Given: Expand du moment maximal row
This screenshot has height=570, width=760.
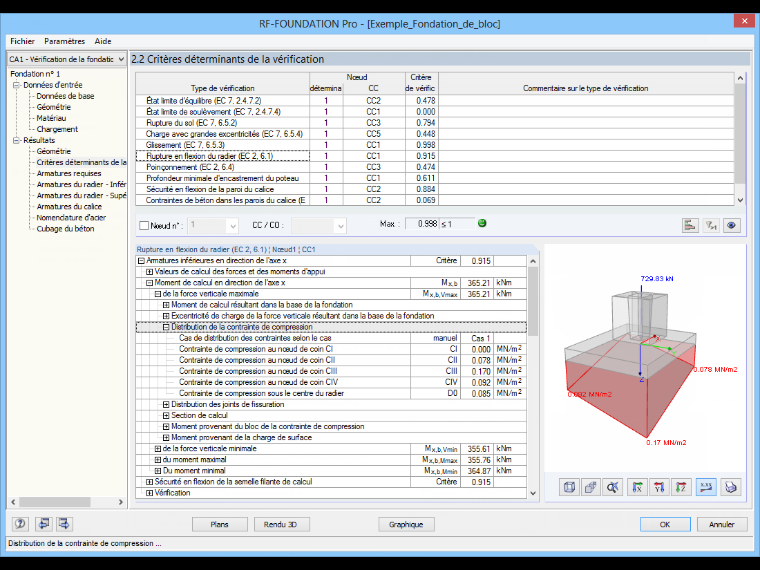Looking at the screenshot, I should (158, 460).
